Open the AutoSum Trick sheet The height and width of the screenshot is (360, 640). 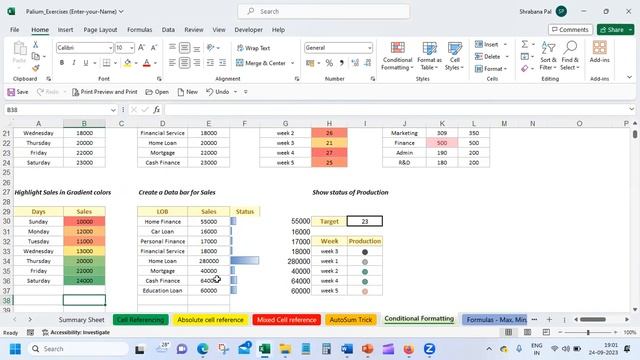pyautogui.click(x=351, y=320)
